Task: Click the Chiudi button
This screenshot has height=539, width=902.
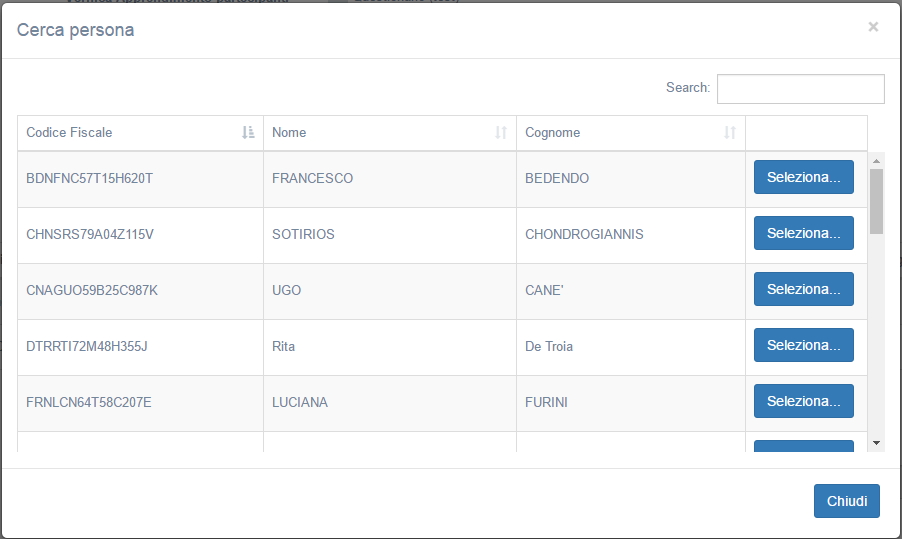Action: 846,501
